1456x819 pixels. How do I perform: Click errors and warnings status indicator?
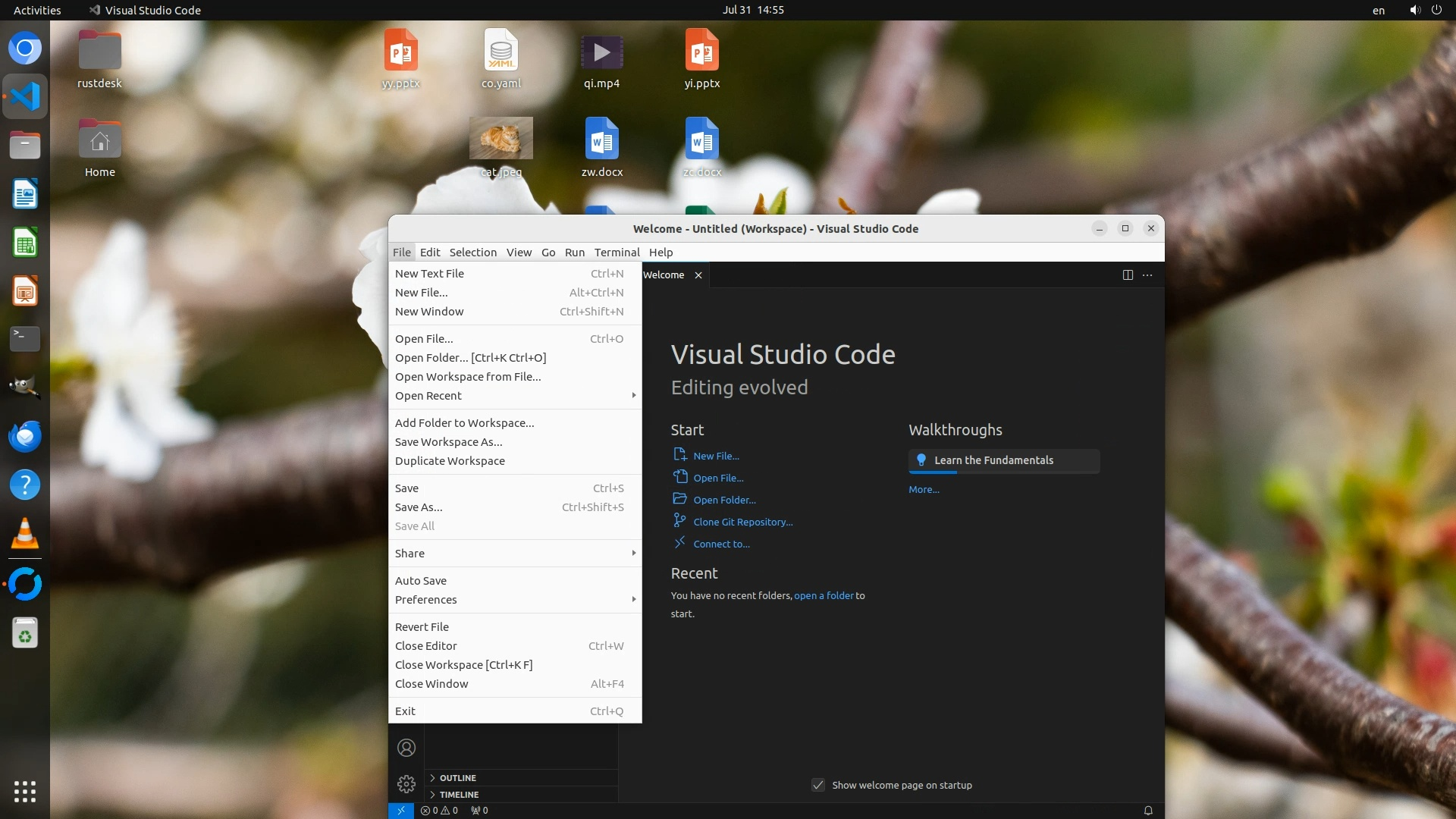(x=440, y=810)
